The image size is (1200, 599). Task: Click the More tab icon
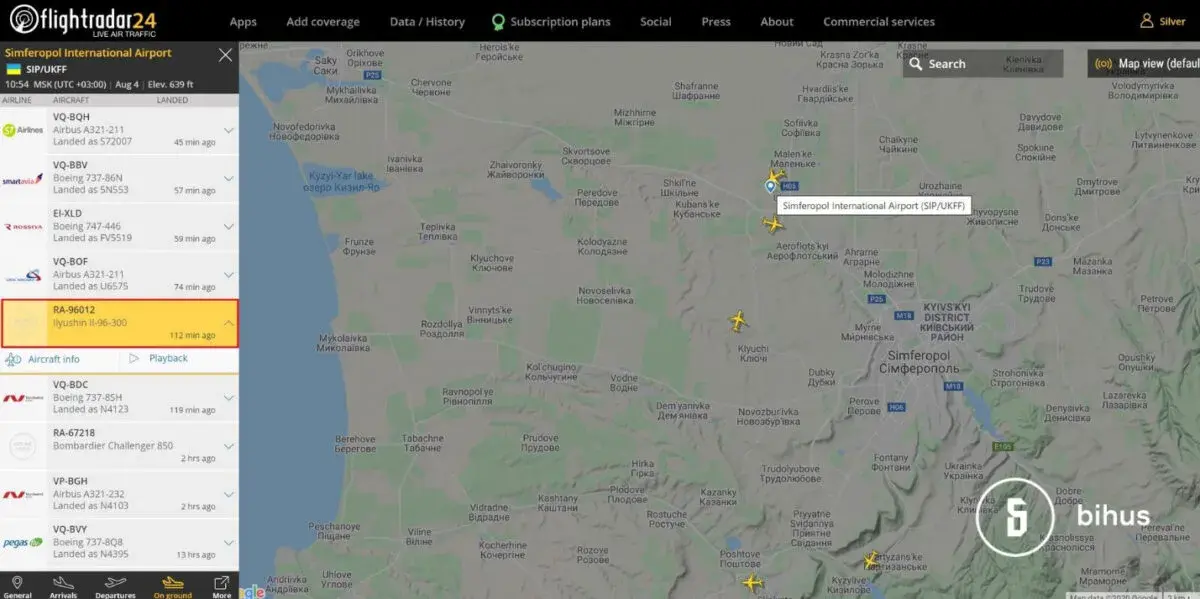pos(222,586)
